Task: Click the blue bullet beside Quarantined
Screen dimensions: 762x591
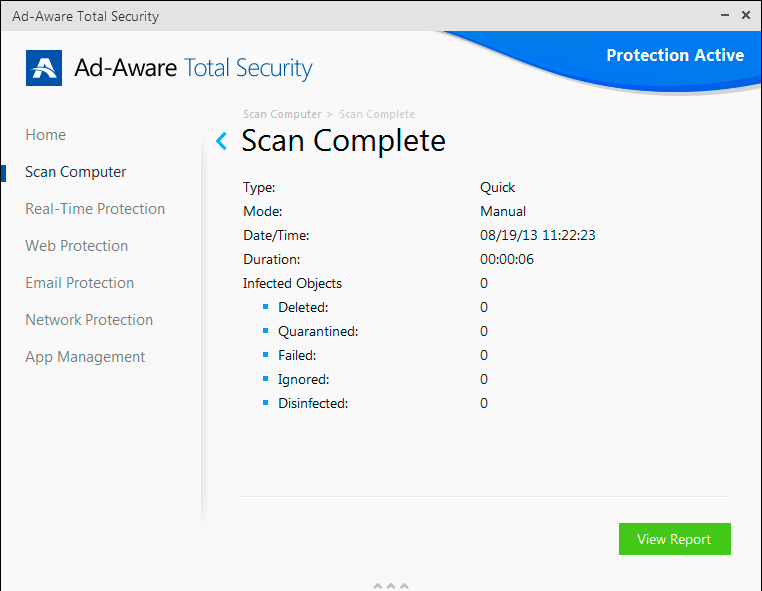Action: click(x=266, y=331)
